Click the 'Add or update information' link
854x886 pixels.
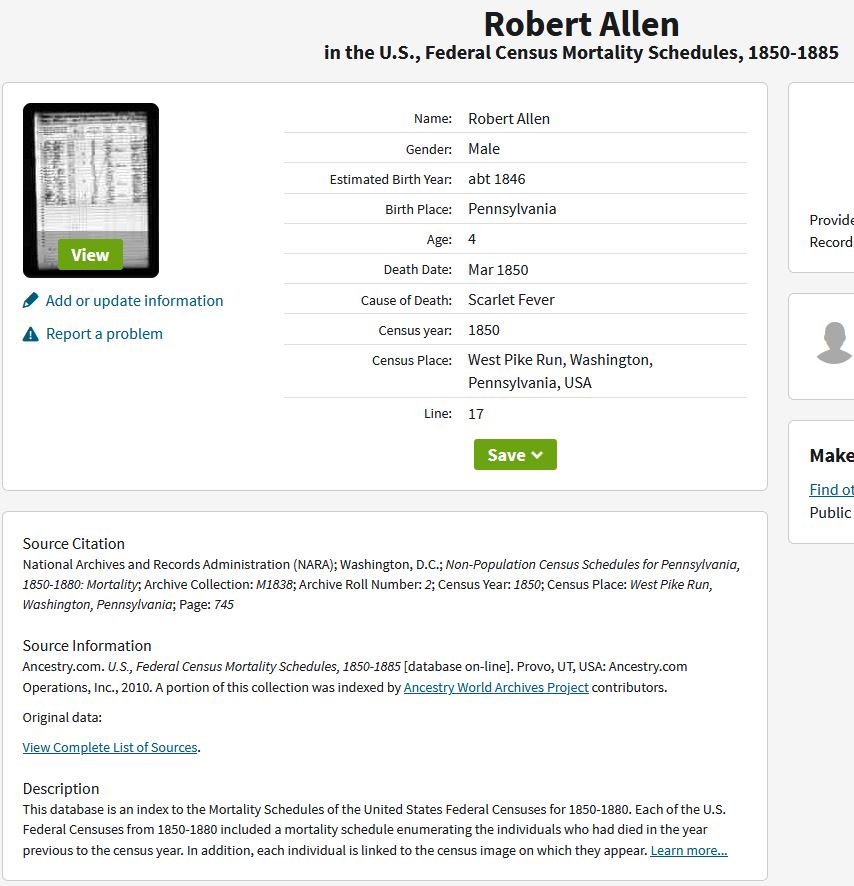tap(134, 301)
